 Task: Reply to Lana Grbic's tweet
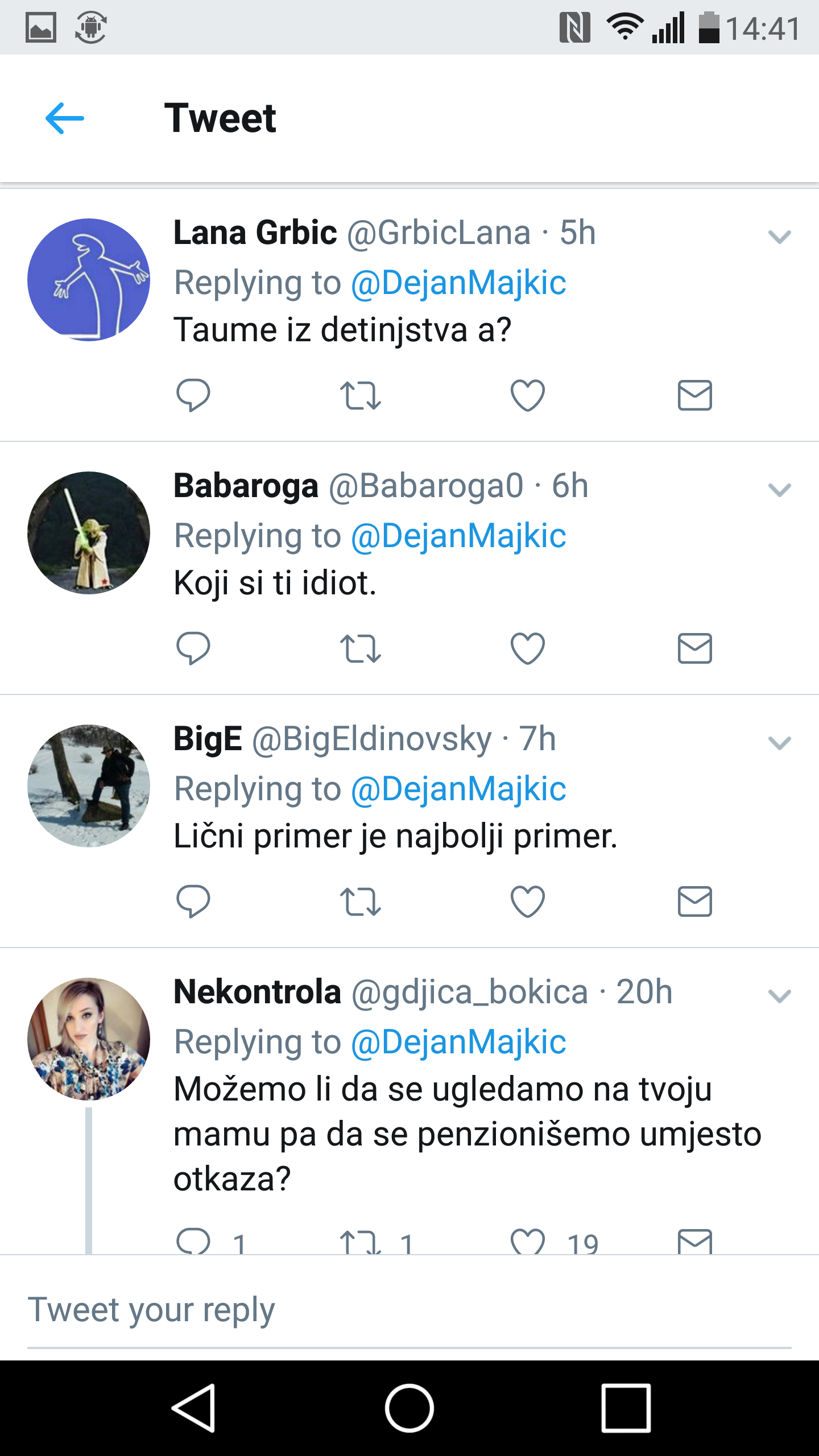(x=193, y=395)
